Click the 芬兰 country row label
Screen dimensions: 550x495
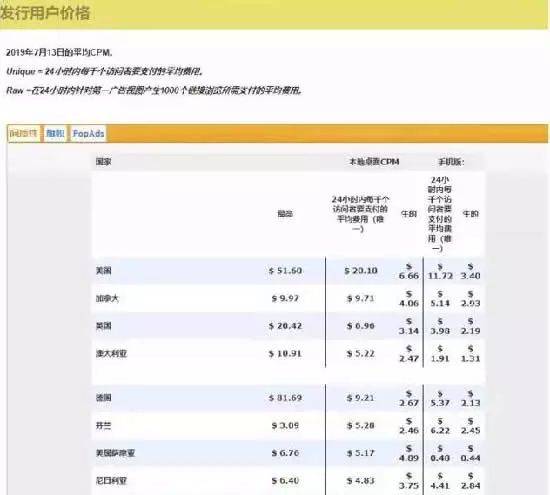103,426
